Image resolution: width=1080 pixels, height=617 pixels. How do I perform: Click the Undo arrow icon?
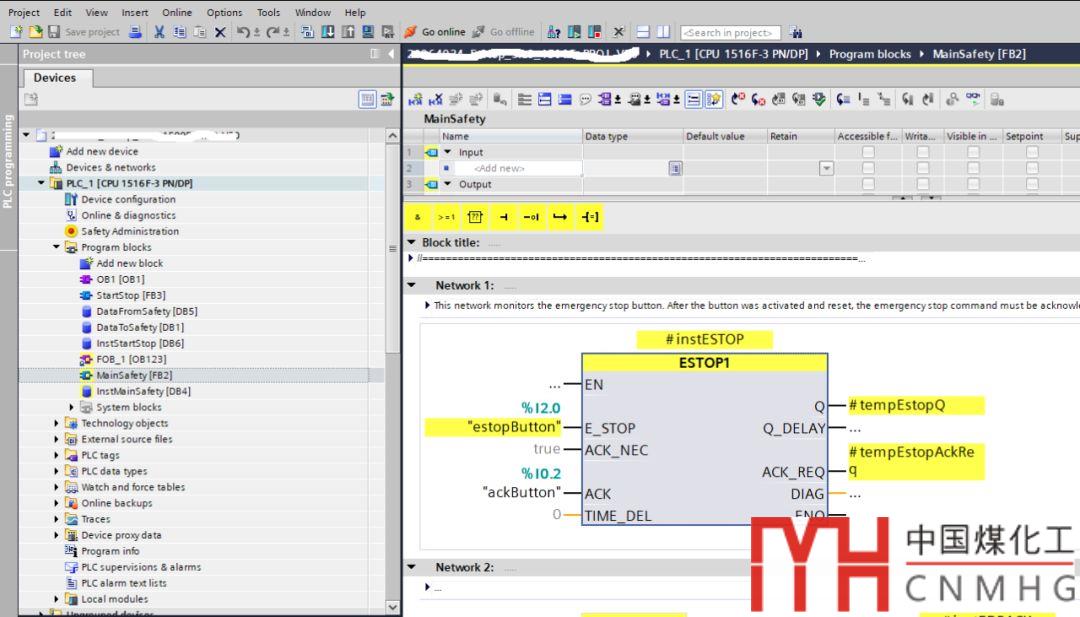click(x=243, y=32)
